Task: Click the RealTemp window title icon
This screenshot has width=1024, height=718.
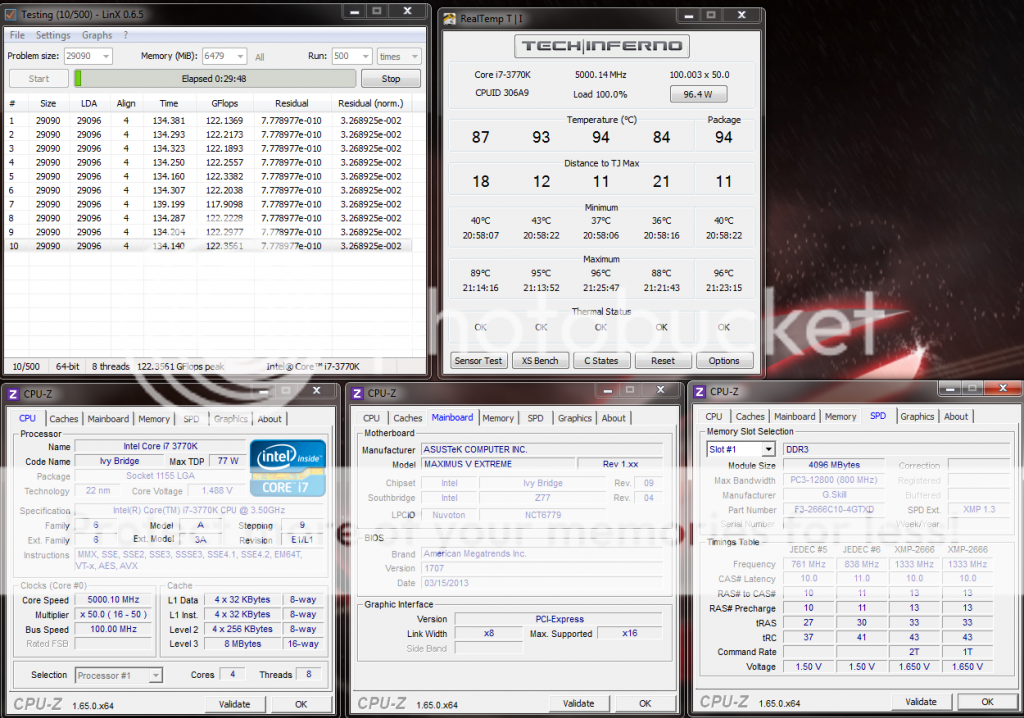Action: (x=450, y=18)
